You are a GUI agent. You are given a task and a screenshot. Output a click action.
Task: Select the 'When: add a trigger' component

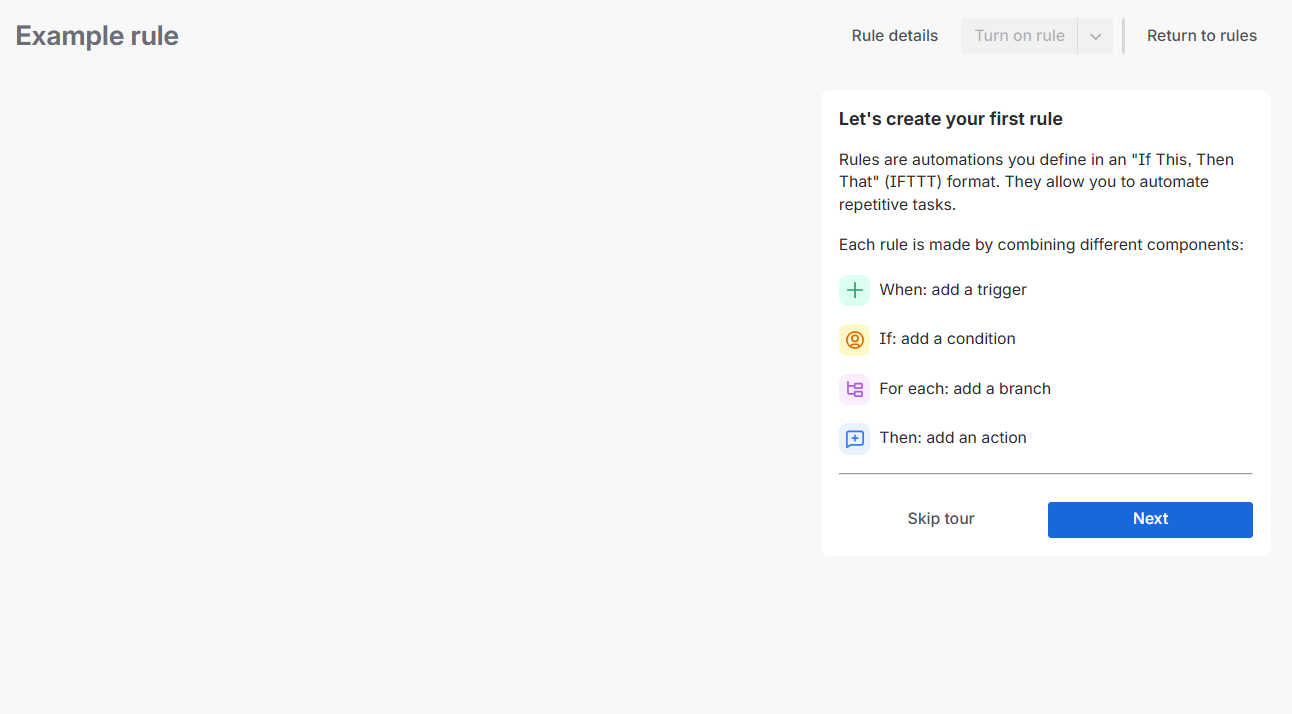click(x=952, y=290)
